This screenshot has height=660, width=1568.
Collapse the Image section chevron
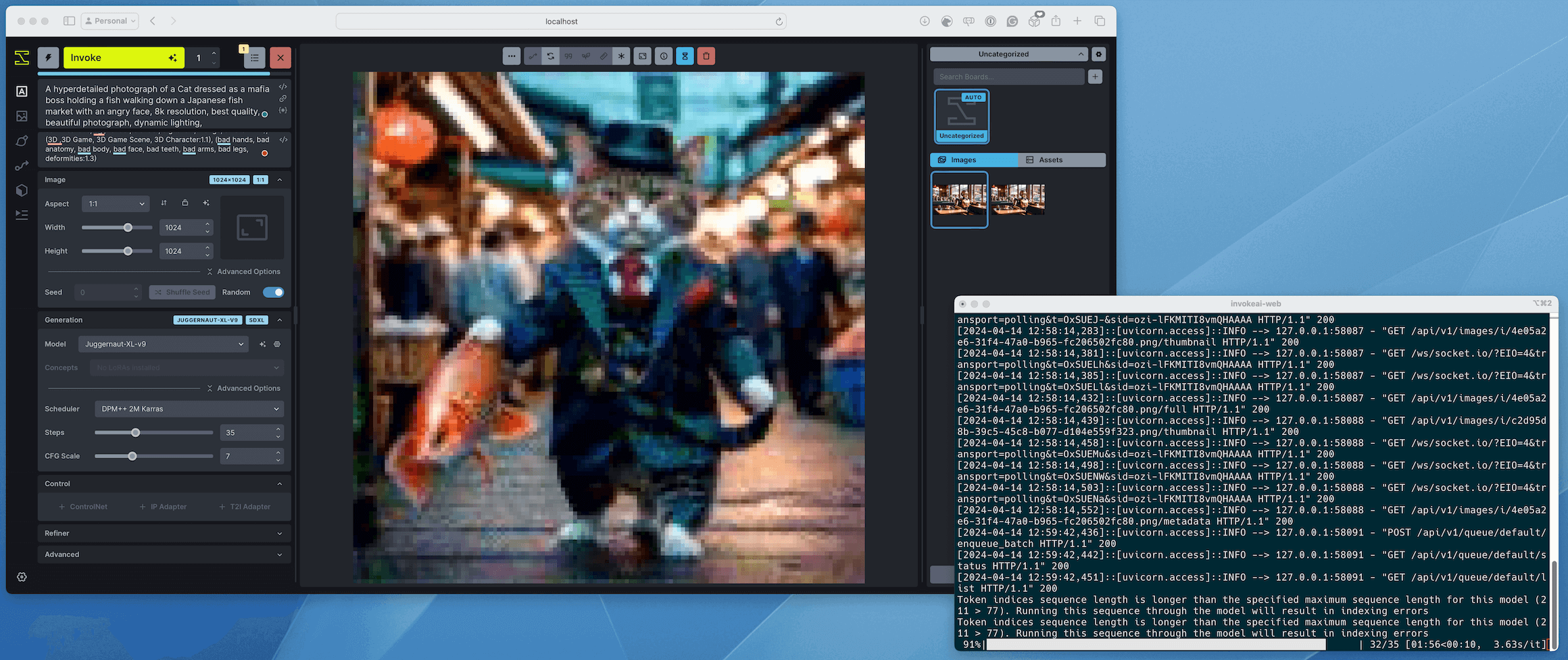280,180
